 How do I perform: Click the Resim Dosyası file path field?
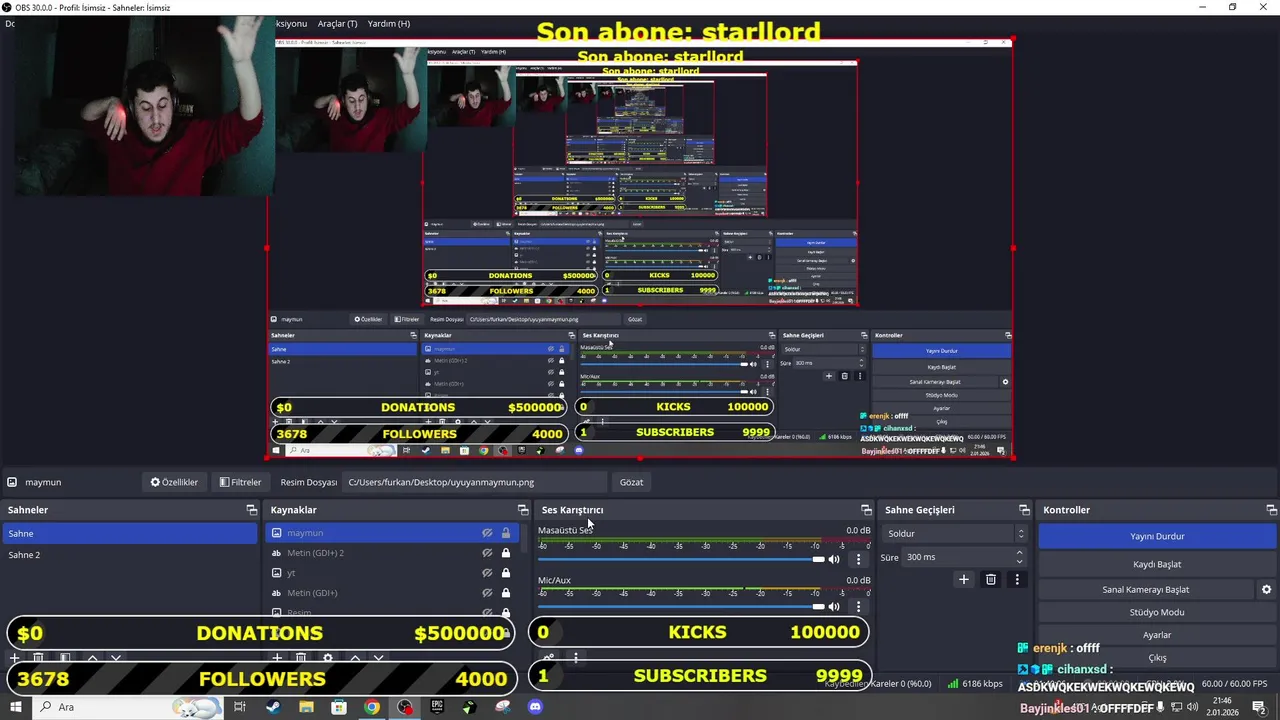474,482
